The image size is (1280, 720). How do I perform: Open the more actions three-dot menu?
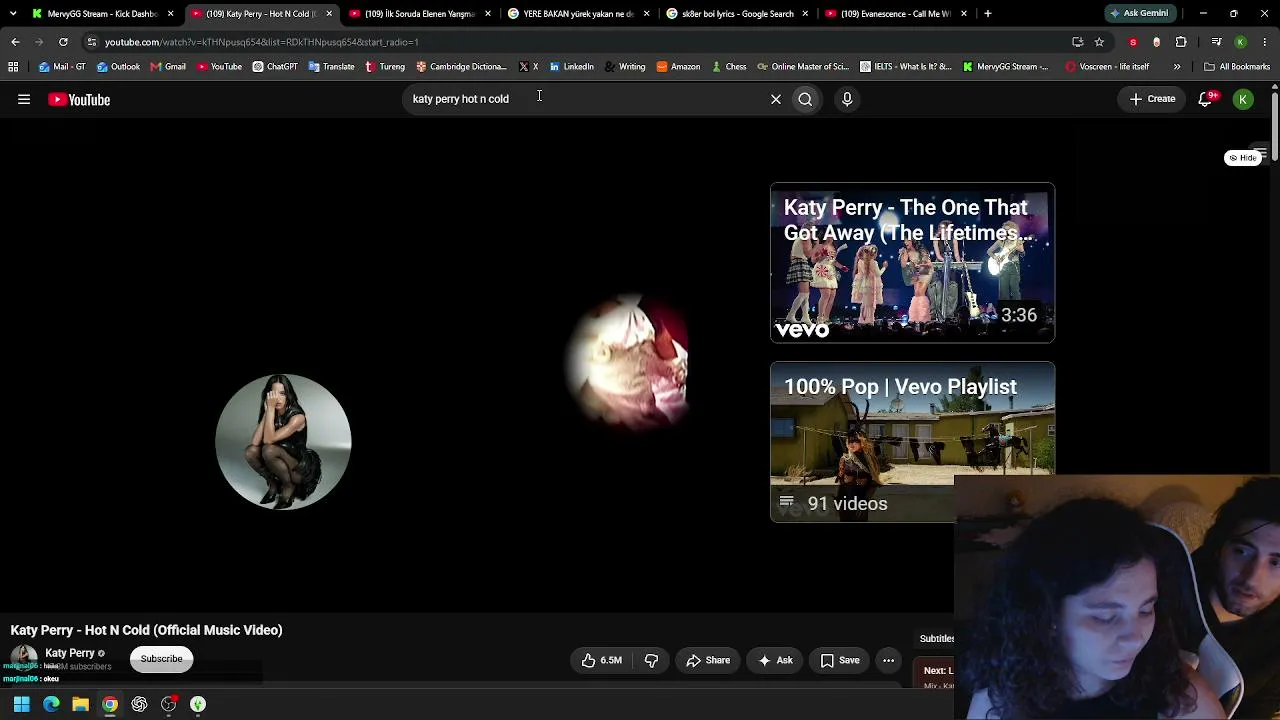(x=888, y=660)
